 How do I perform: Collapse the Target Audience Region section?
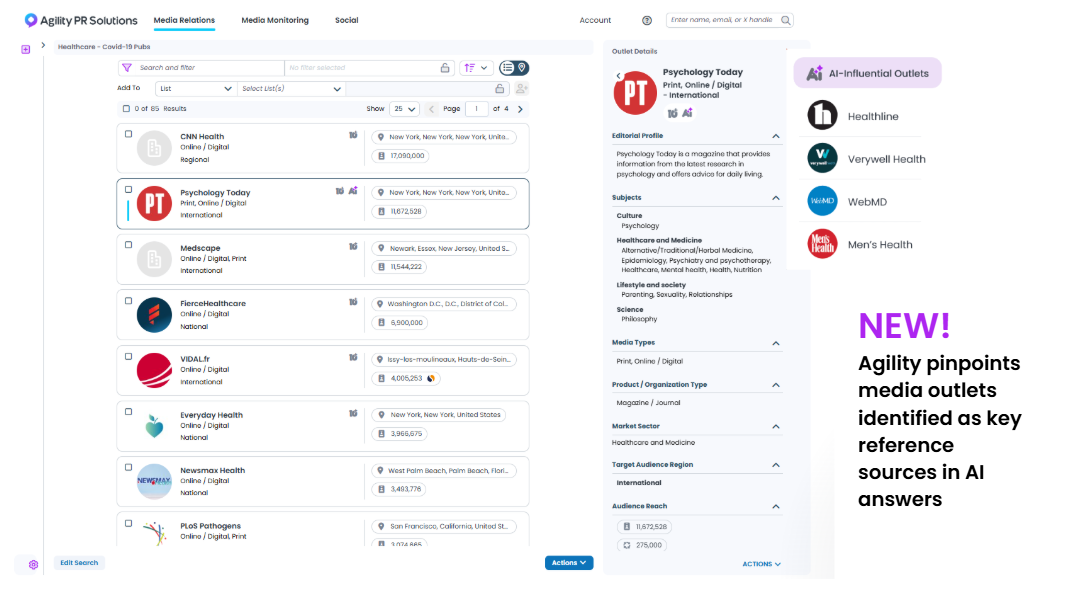pyautogui.click(x=776, y=465)
